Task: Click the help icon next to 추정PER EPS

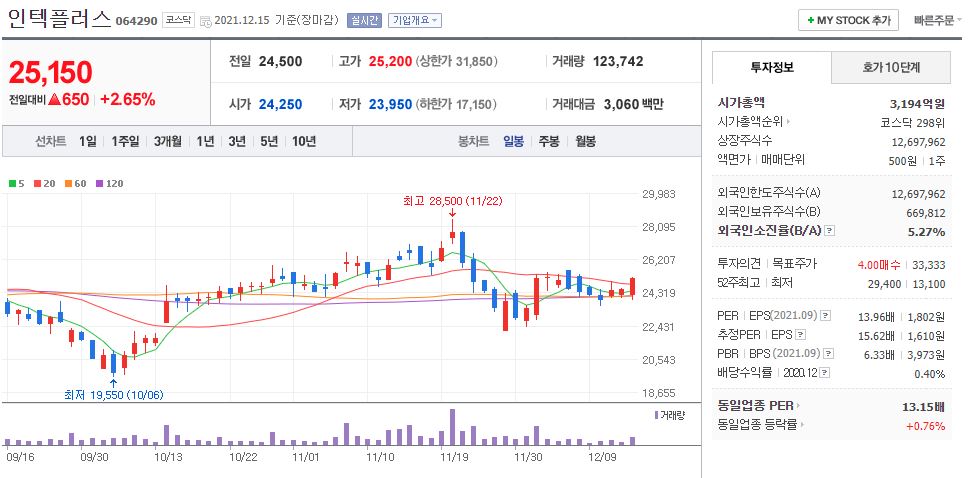Action: point(801,335)
